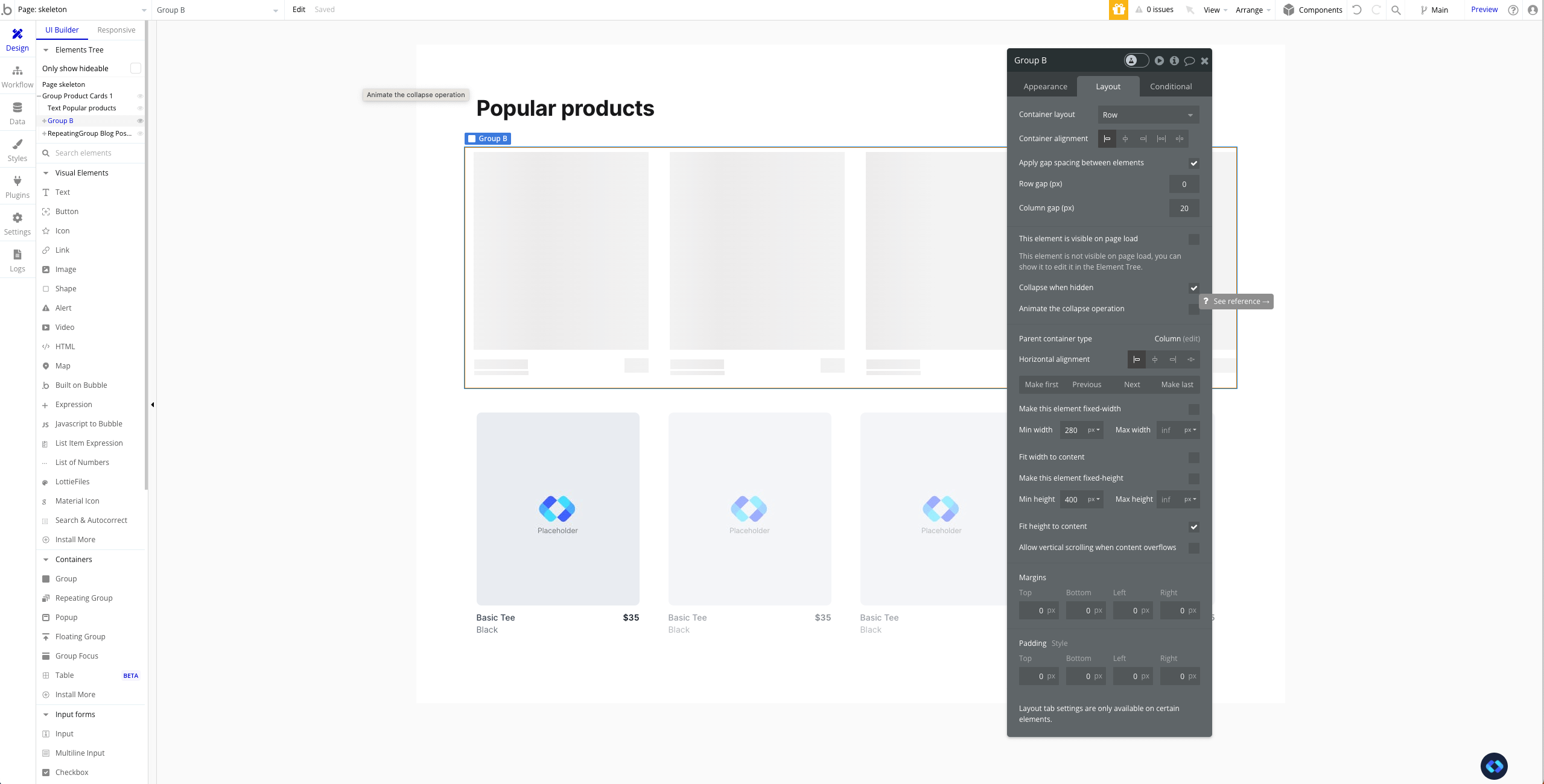Click the search magnifier icon in the top bar
The image size is (1544, 784).
click(x=1396, y=10)
